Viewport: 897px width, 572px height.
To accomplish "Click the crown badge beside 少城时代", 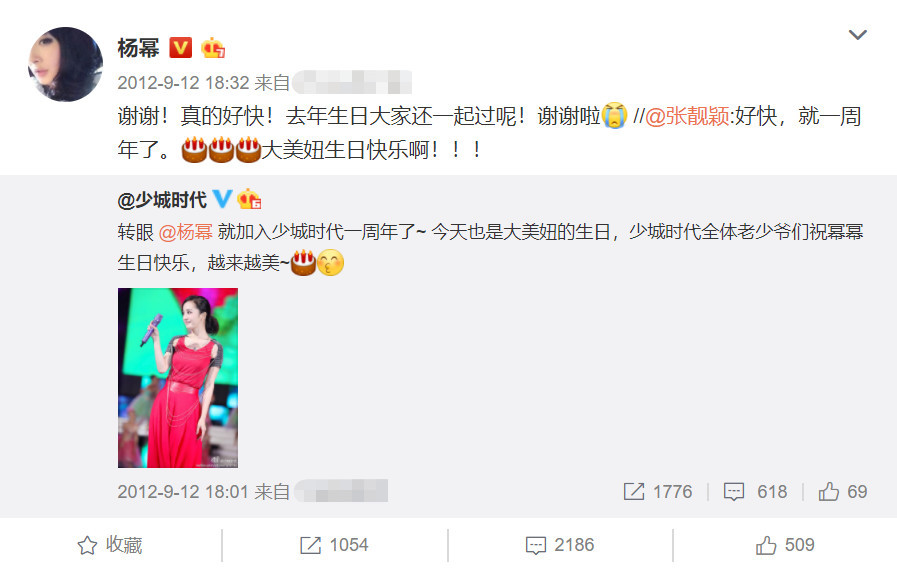I will [x=249, y=199].
